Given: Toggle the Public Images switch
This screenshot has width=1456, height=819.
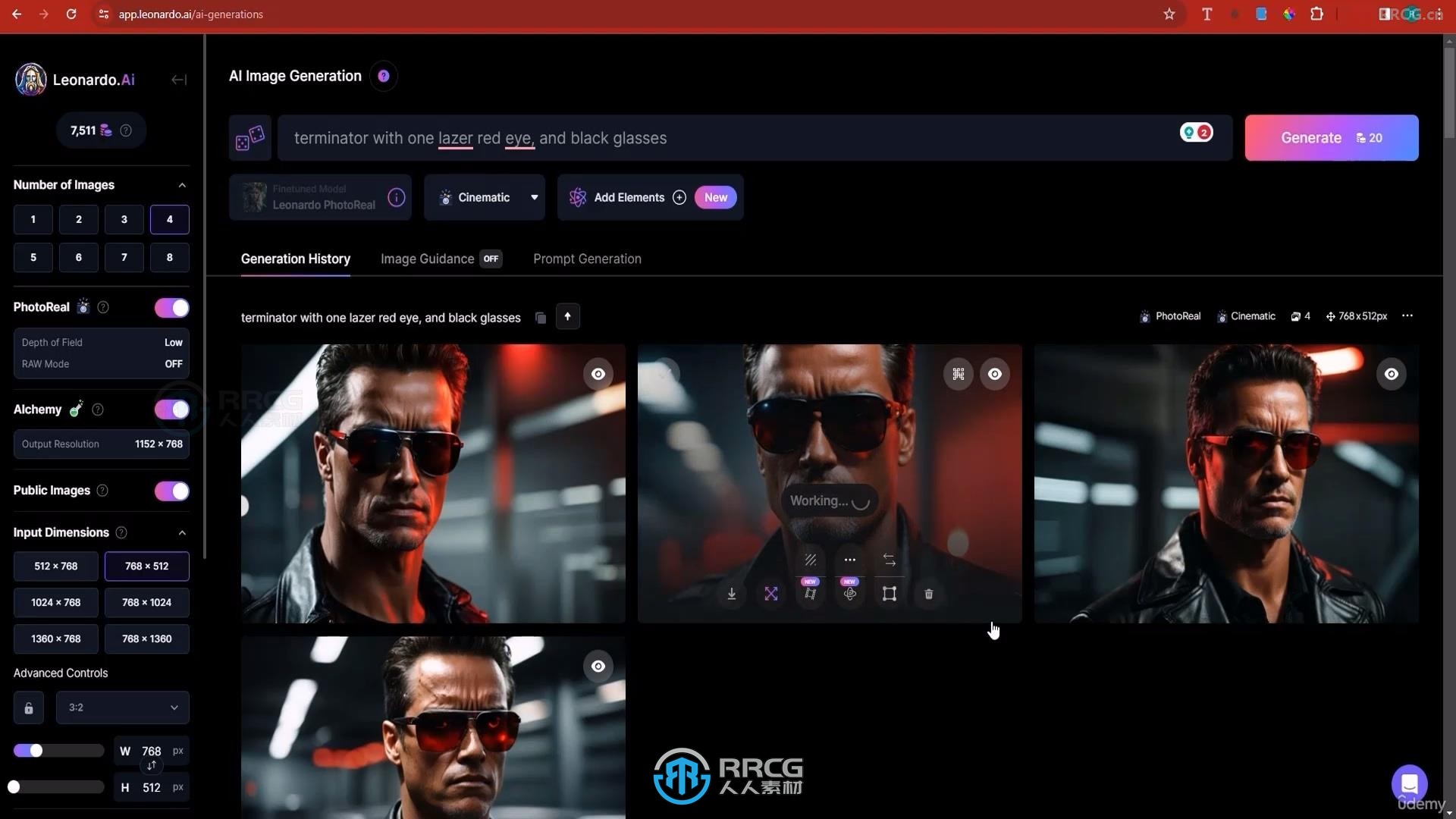Looking at the screenshot, I should pos(172,491).
